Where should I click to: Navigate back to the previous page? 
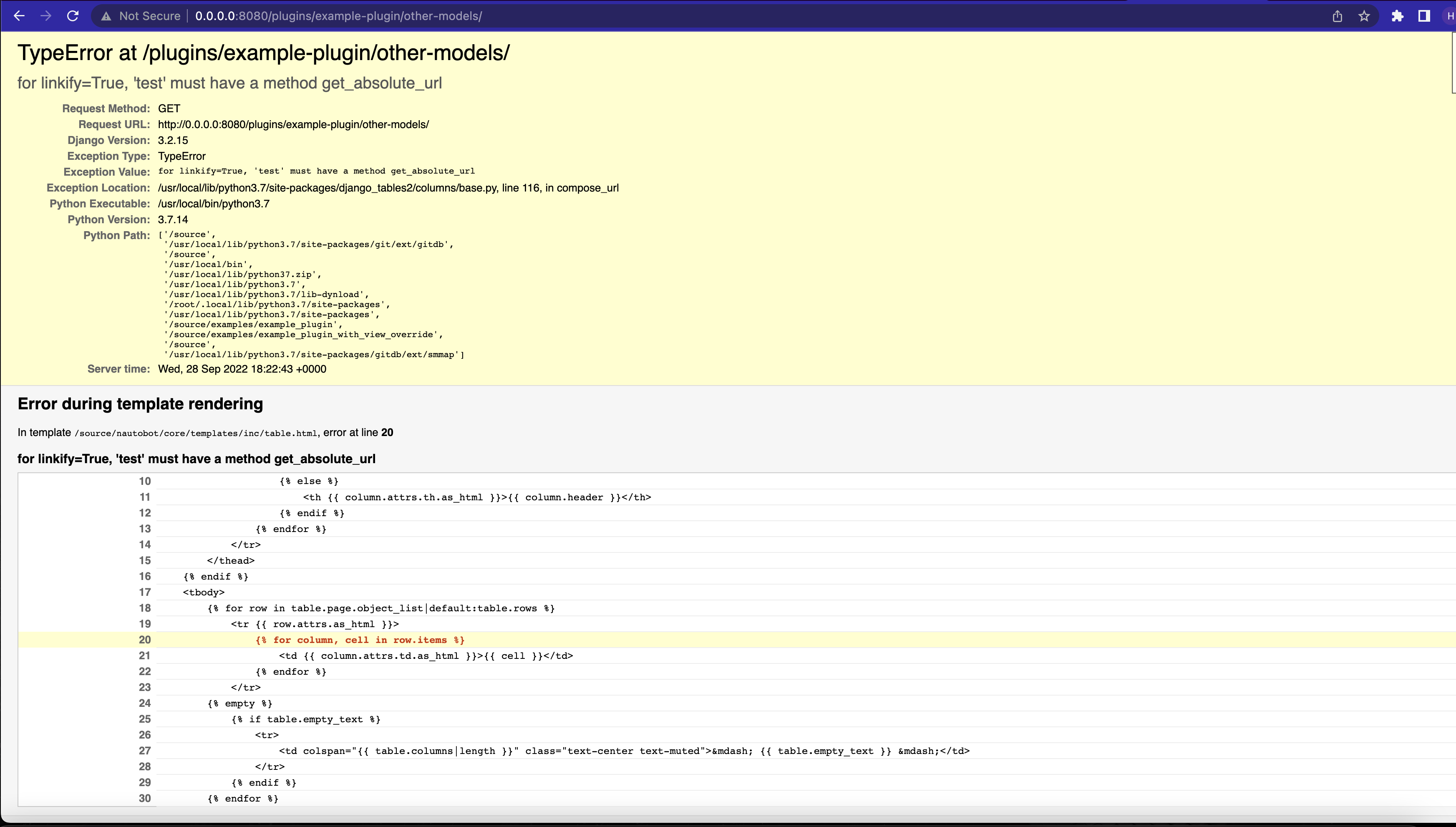pos(20,16)
